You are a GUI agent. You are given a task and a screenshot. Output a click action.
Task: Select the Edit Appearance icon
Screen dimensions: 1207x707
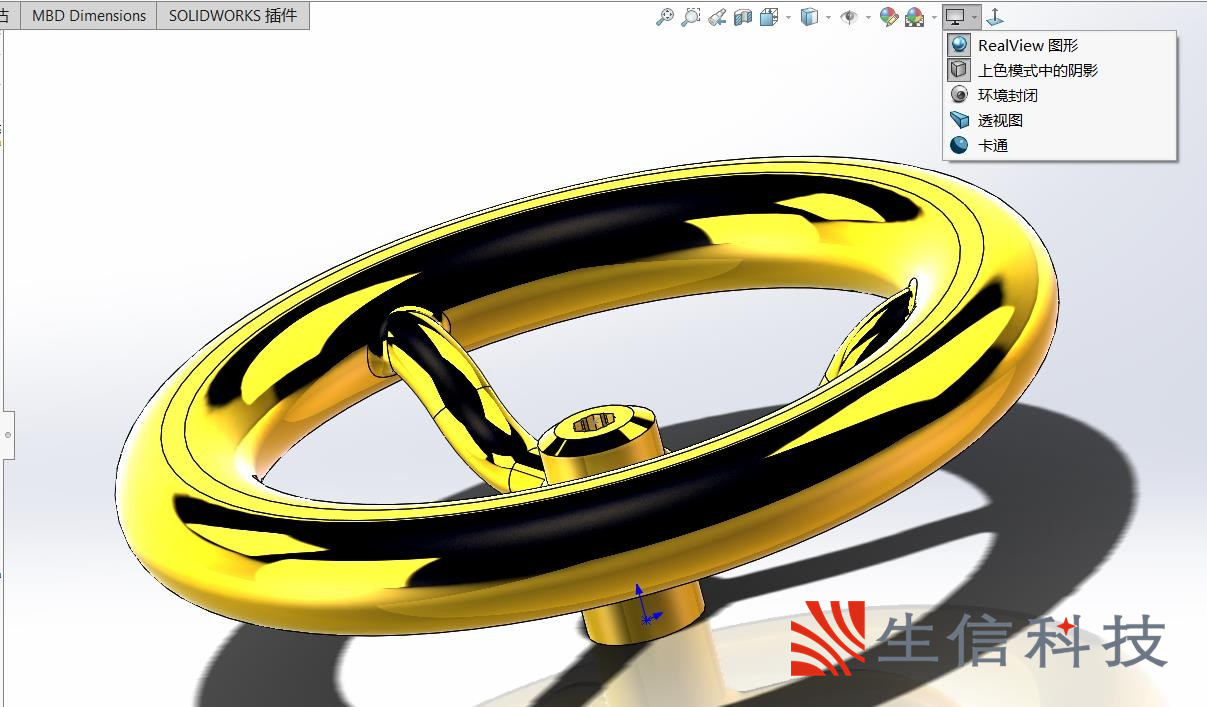pyautogui.click(x=886, y=16)
